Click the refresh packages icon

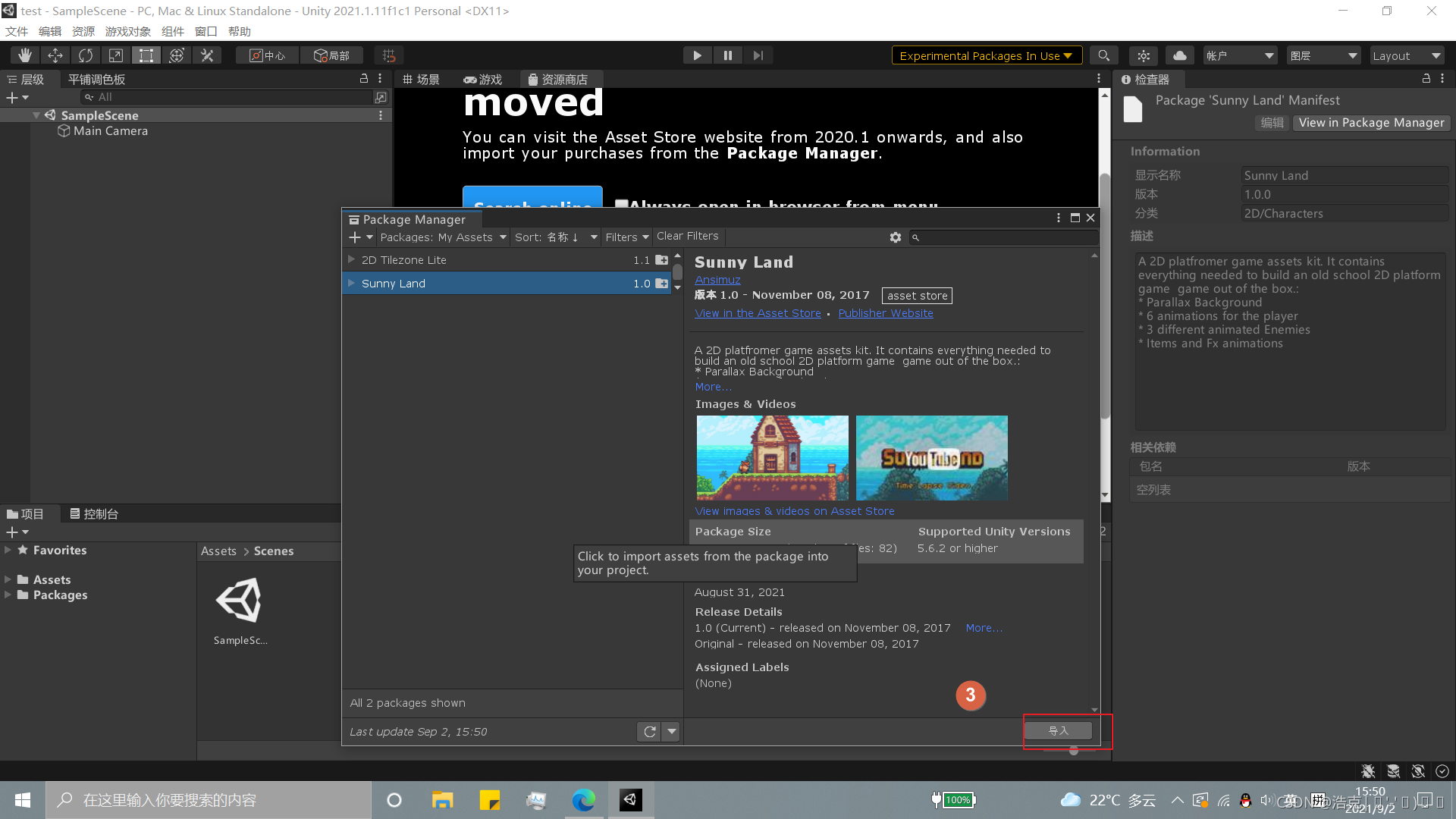point(648,731)
